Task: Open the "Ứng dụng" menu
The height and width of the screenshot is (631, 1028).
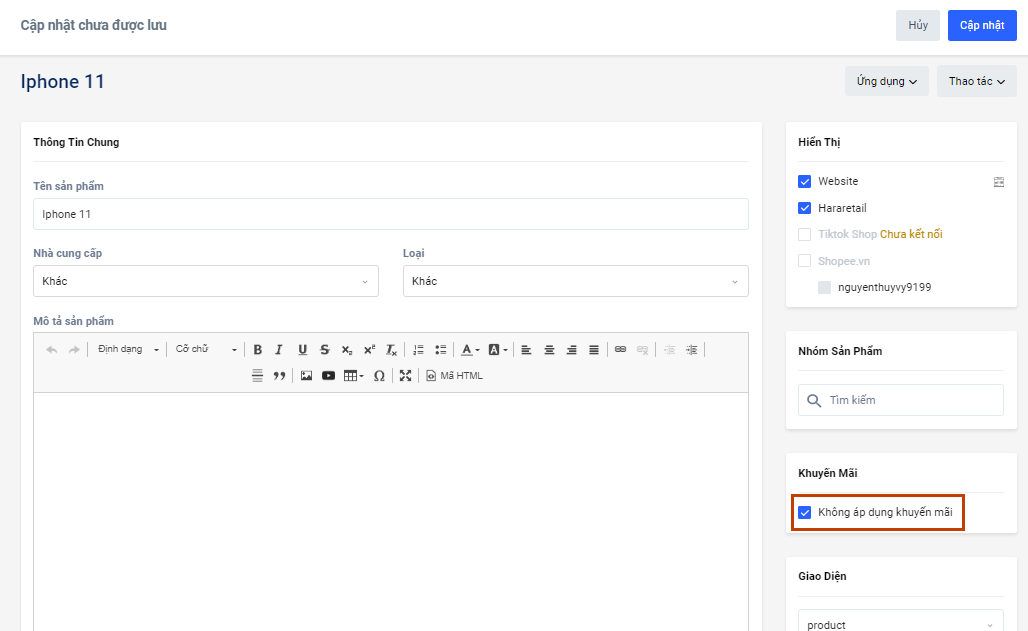Action: tap(886, 81)
